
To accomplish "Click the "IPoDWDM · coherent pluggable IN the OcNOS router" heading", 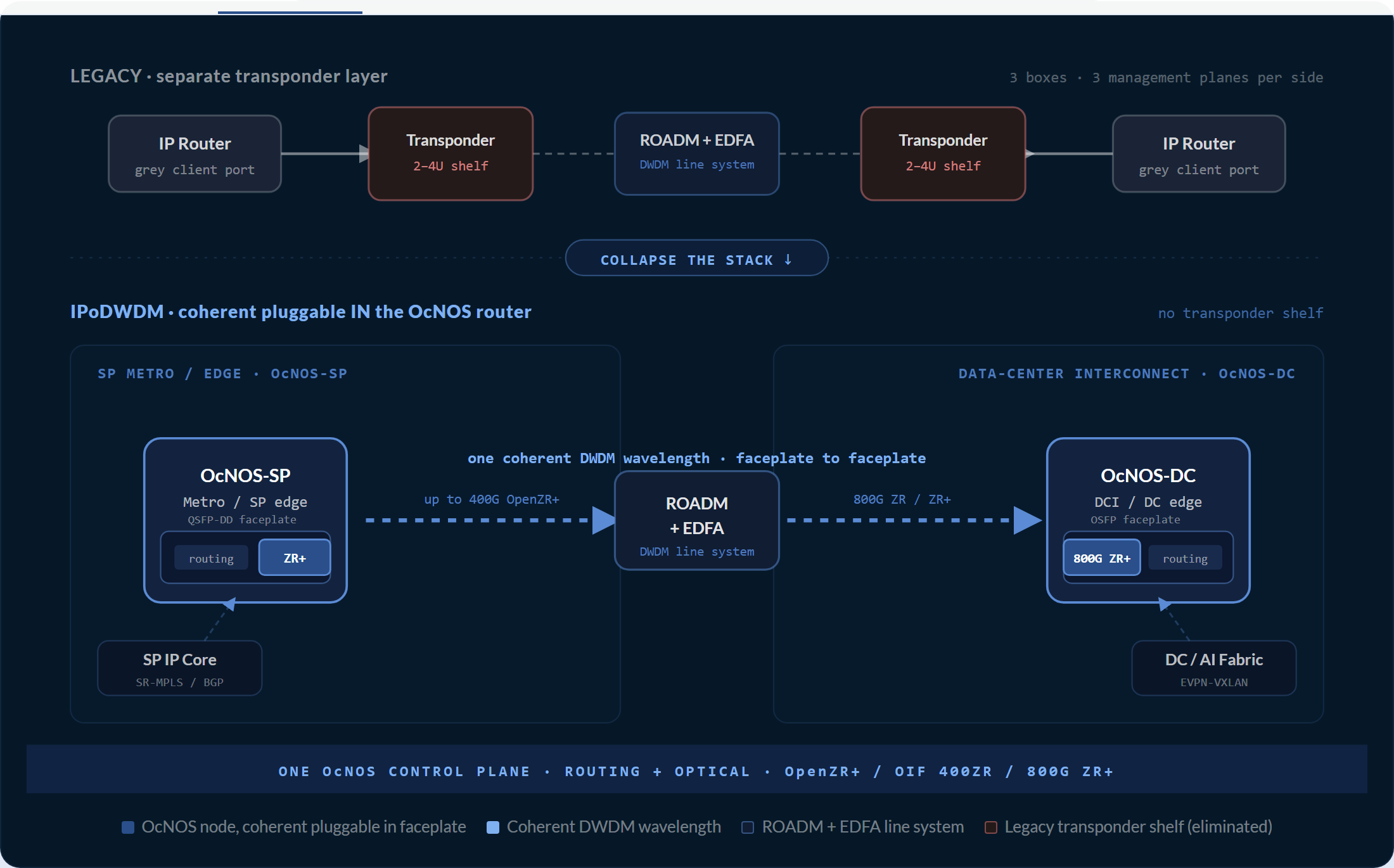I will click(x=301, y=312).
